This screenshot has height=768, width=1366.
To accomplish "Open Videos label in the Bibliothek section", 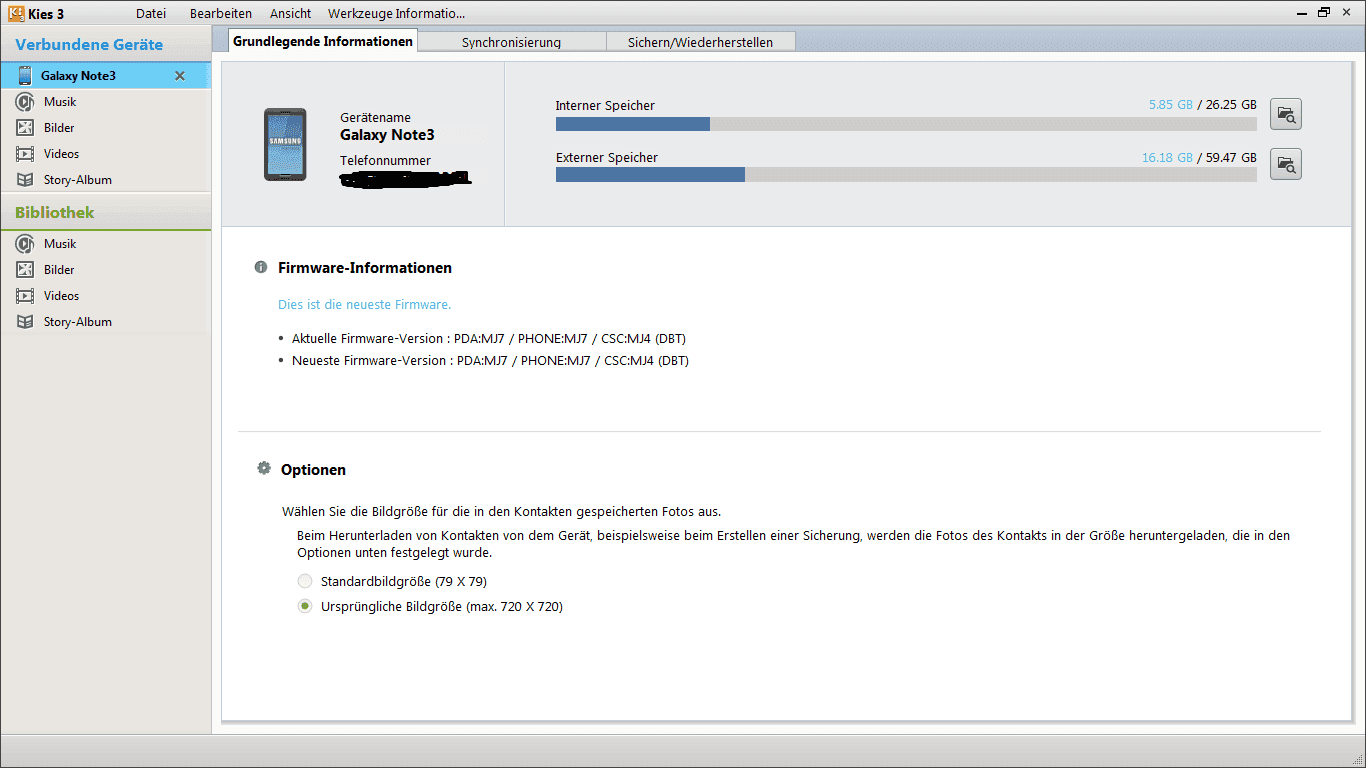I will coord(62,296).
